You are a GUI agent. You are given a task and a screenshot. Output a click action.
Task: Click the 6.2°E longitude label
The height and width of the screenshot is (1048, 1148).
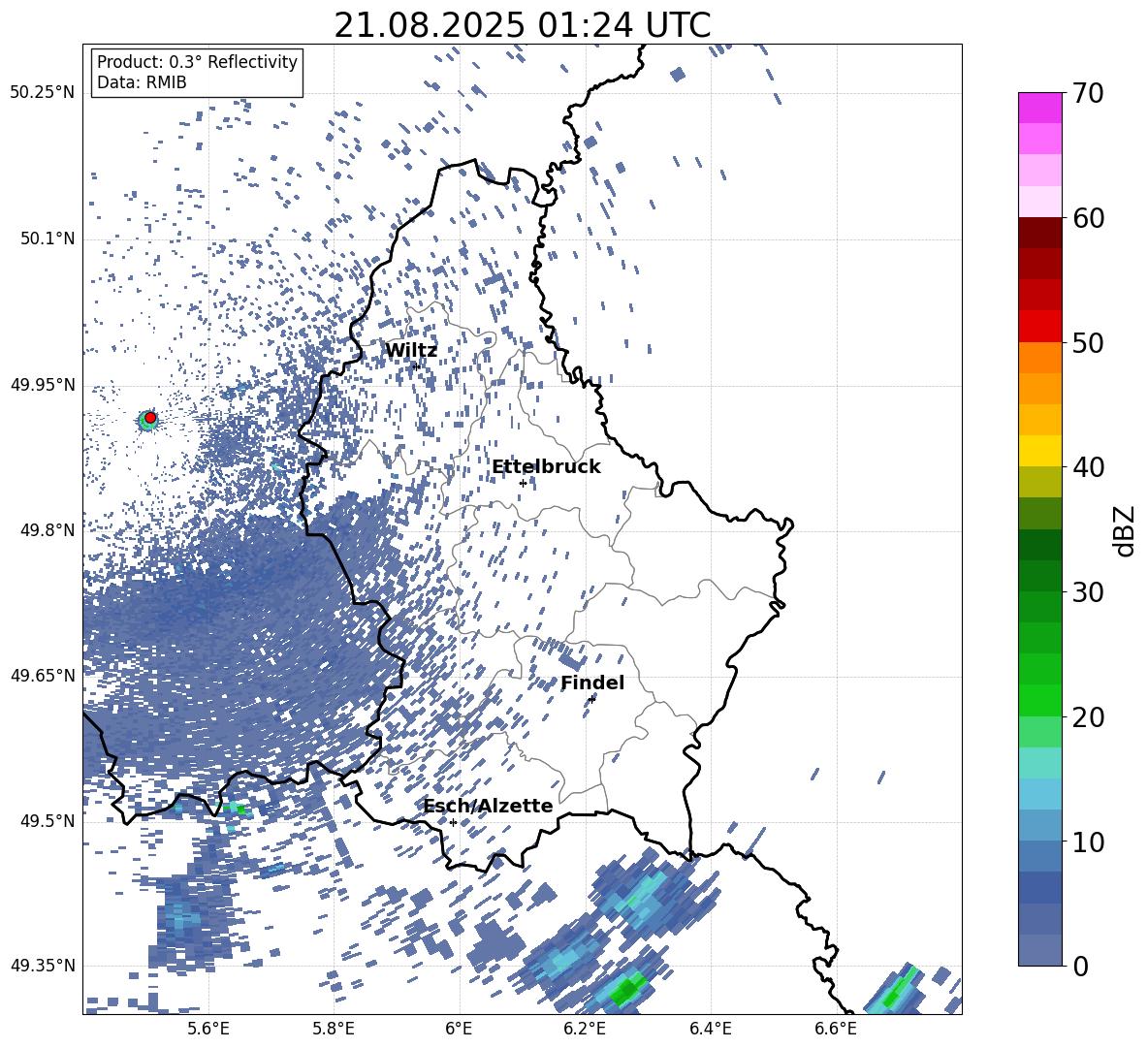pyautogui.click(x=585, y=1029)
